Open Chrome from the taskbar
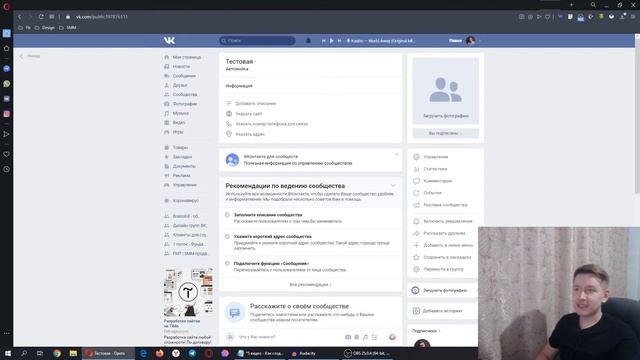This screenshot has height=360, width=640. point(57,353)
